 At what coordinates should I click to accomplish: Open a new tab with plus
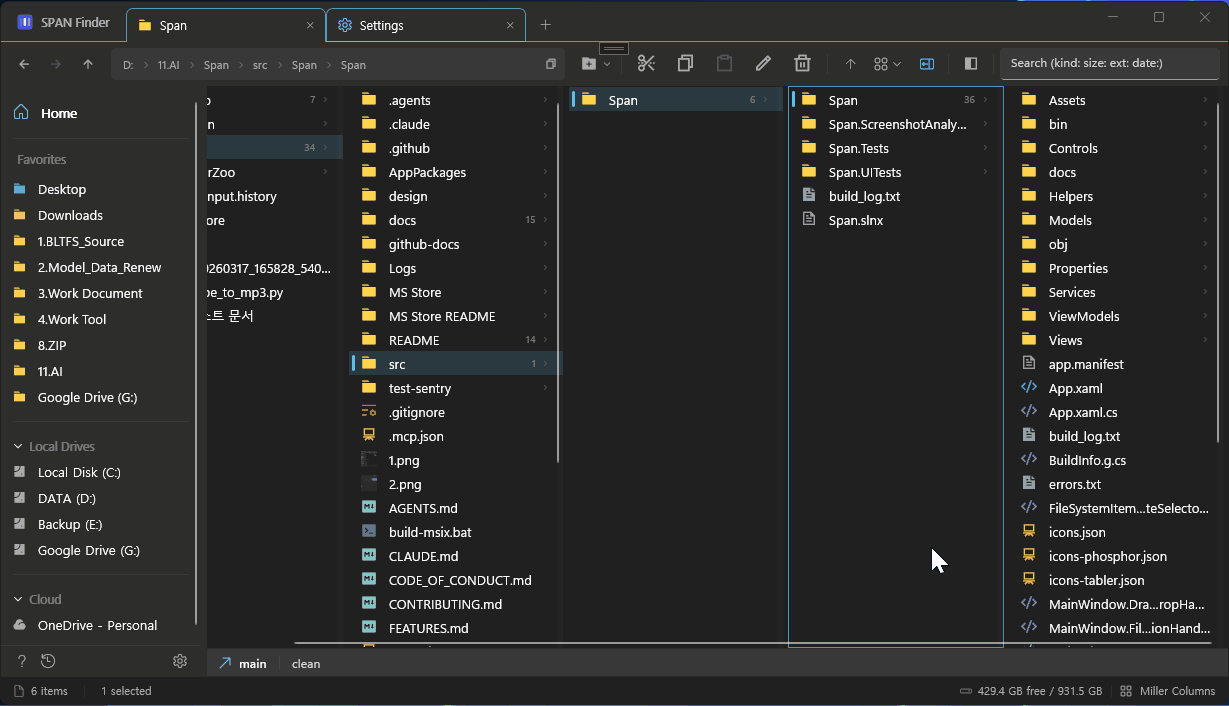pyautogui.click(x=545, y=25)
